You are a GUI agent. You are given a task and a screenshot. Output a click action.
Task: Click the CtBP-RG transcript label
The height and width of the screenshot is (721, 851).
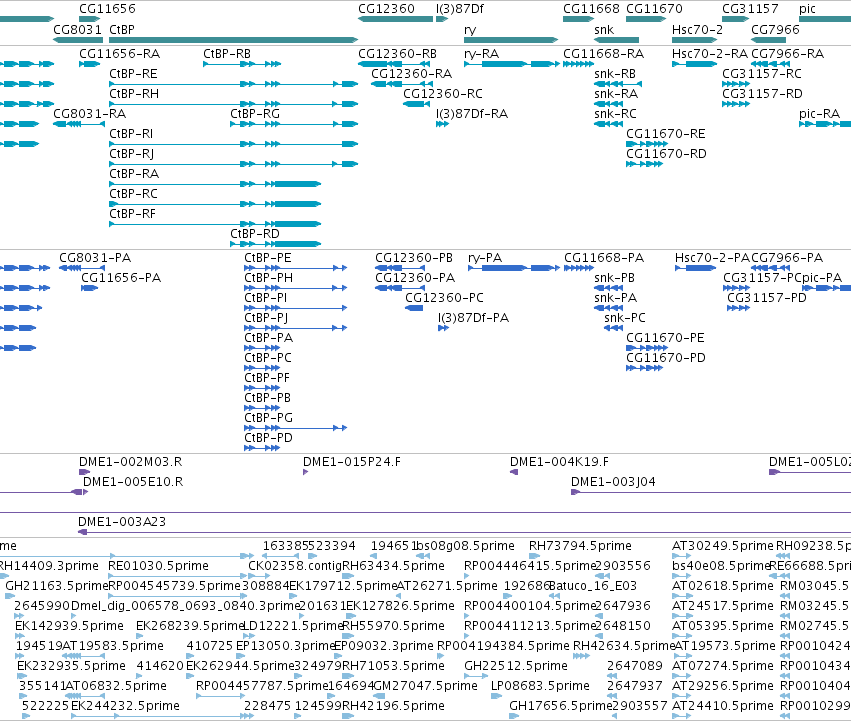pos(255,113)
